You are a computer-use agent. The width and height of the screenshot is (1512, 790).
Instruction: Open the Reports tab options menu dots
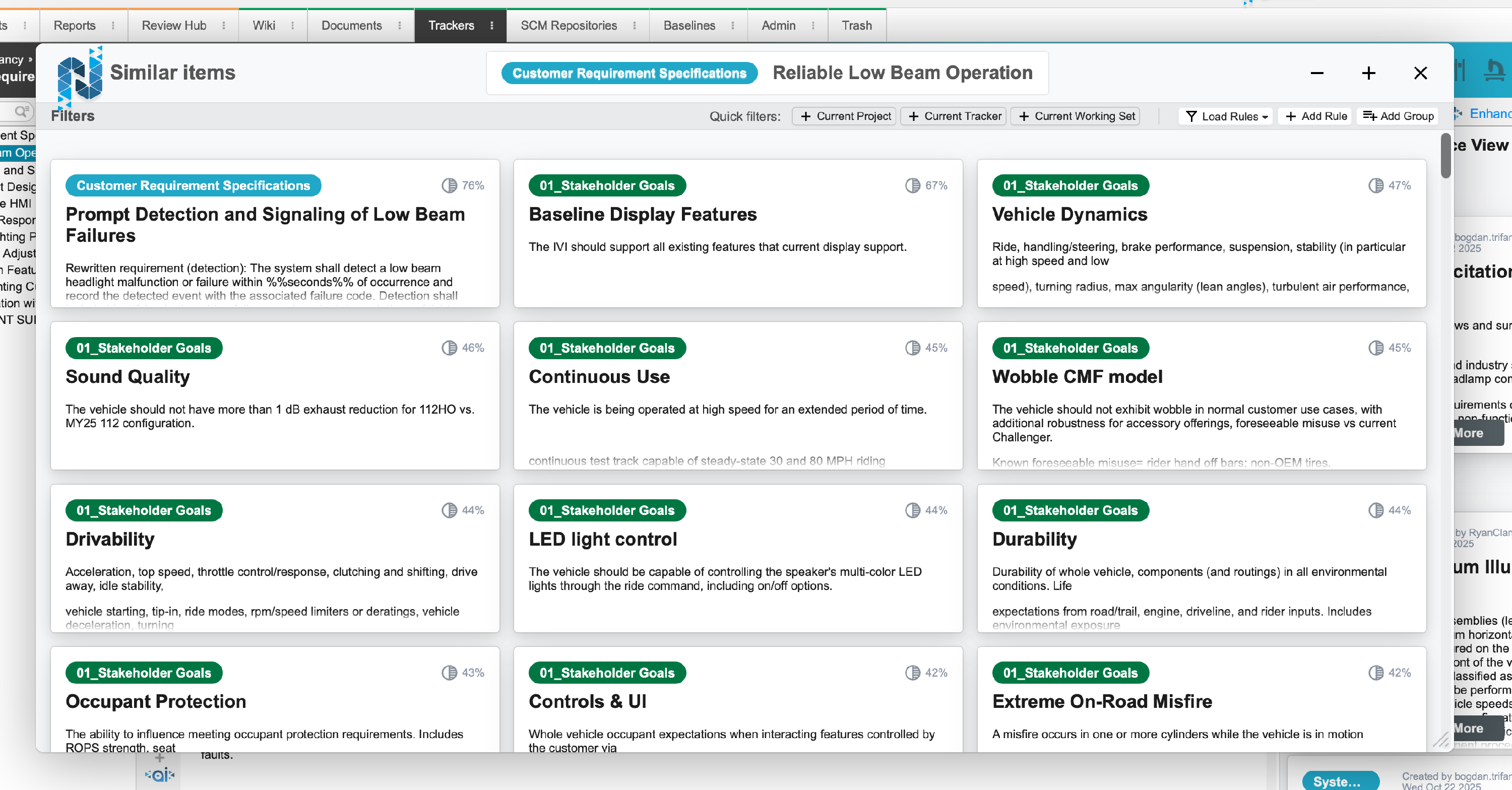[x=113, y=25]
